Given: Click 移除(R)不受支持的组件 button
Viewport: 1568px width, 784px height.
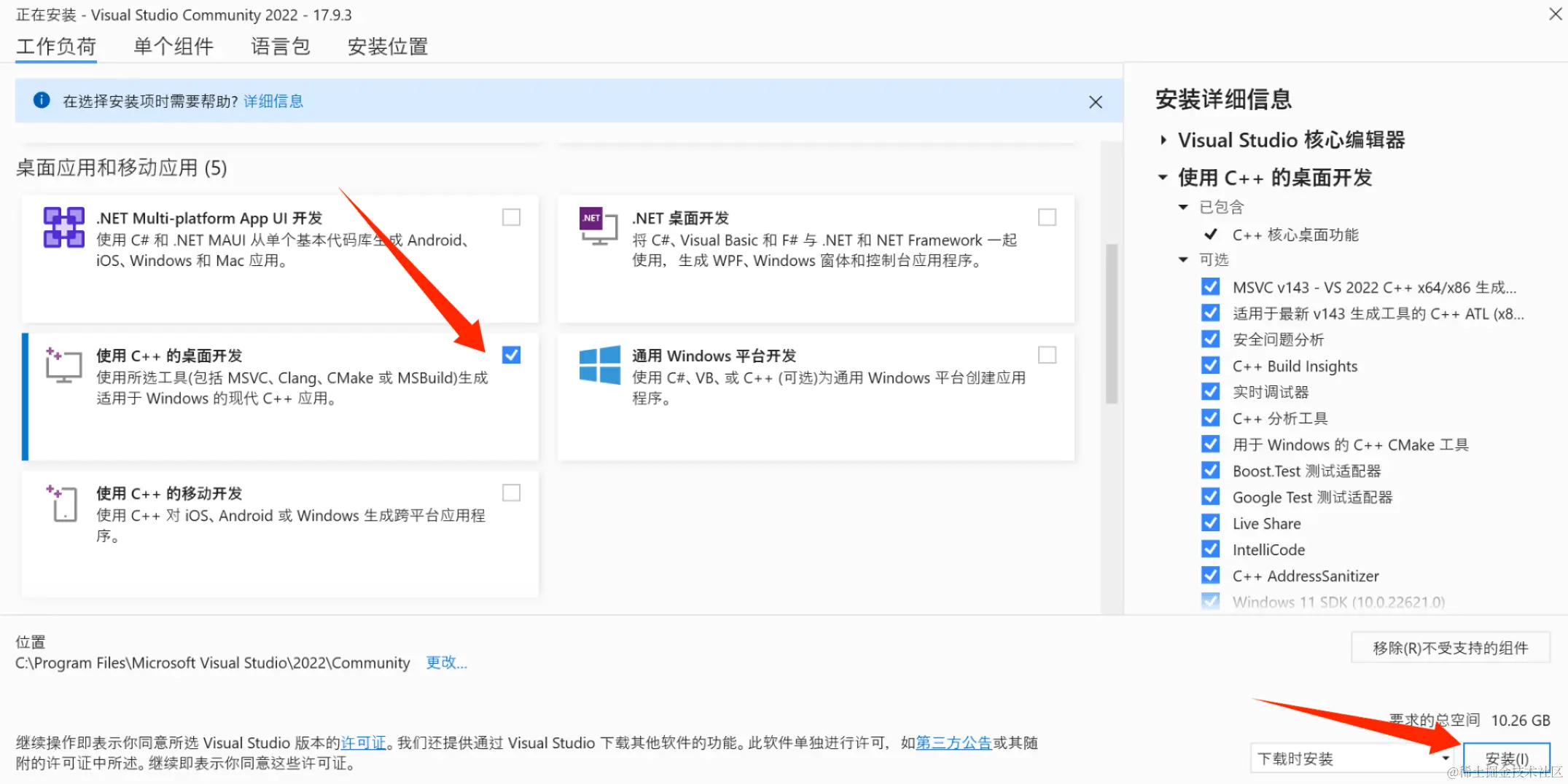Looking at the screenshot, I should [x=1451, y=648].
